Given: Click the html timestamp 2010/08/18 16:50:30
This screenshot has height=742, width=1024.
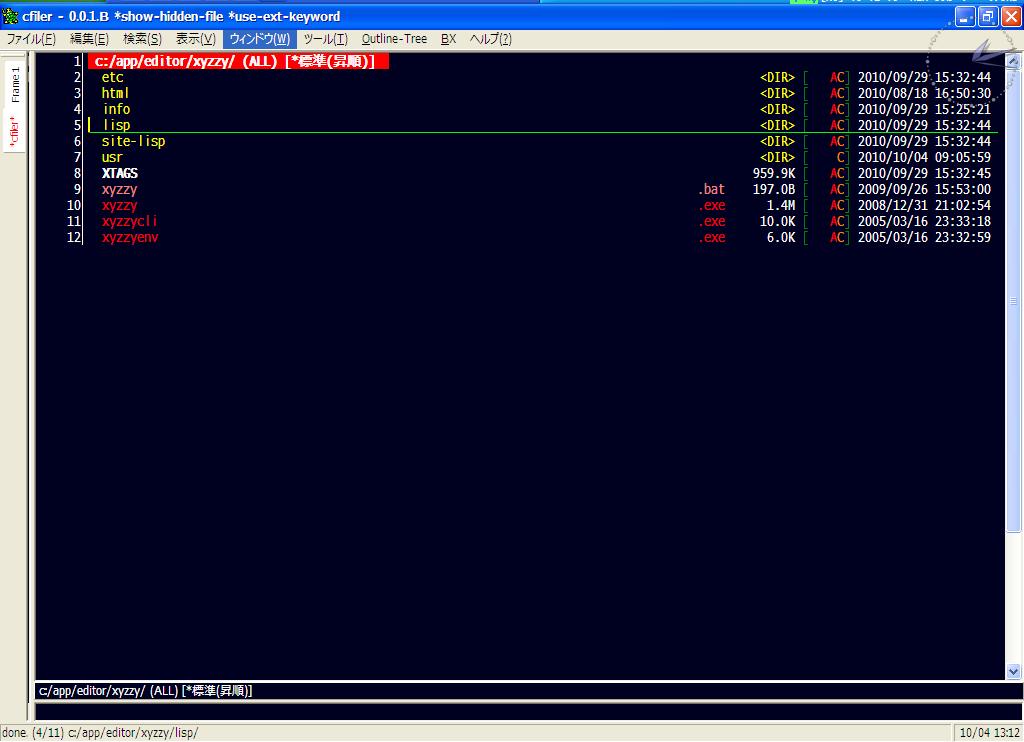Looking at the screenshot, I should (x=924, y=93).
